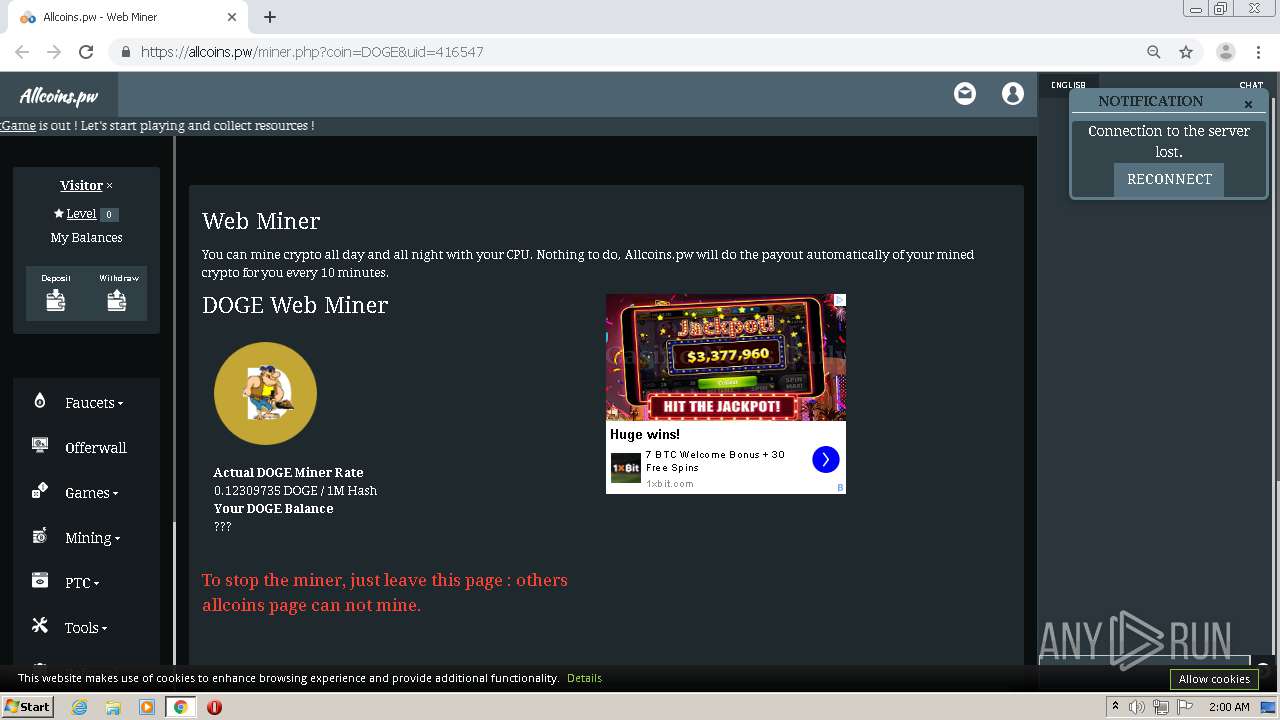
Task: Click the Game link in the news ticker
Action: click(18, 125)
